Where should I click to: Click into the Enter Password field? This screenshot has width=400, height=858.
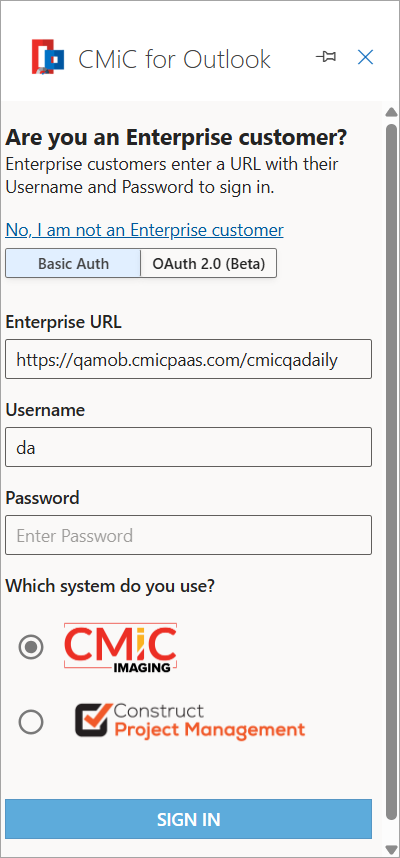188,535
